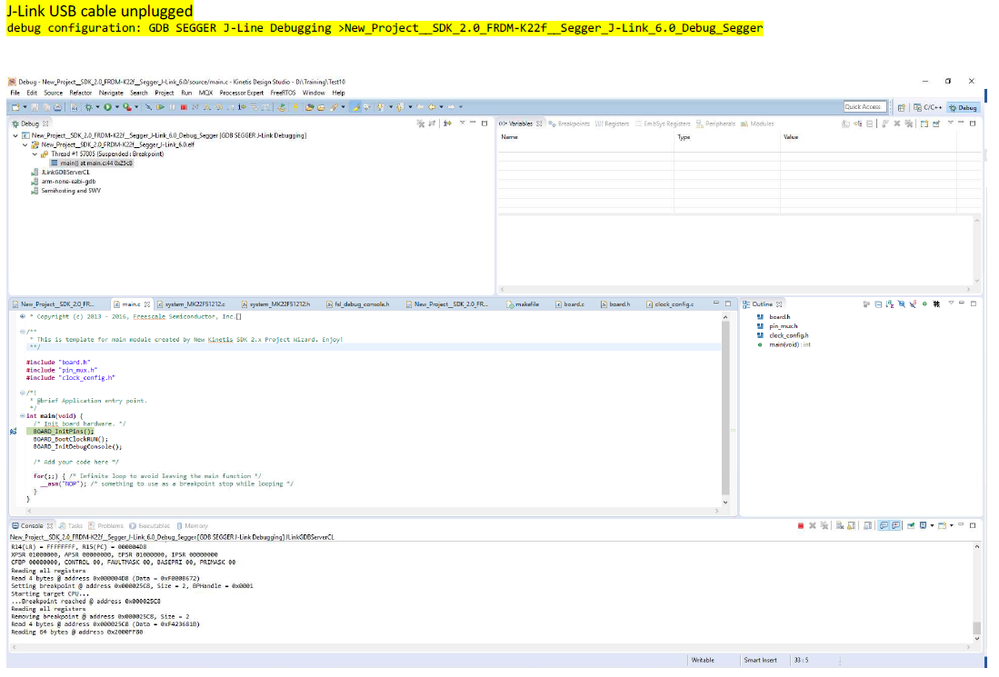Select pin_mux.h in the Outline view
Screen dimensions: 999x677
coord(777,326)
